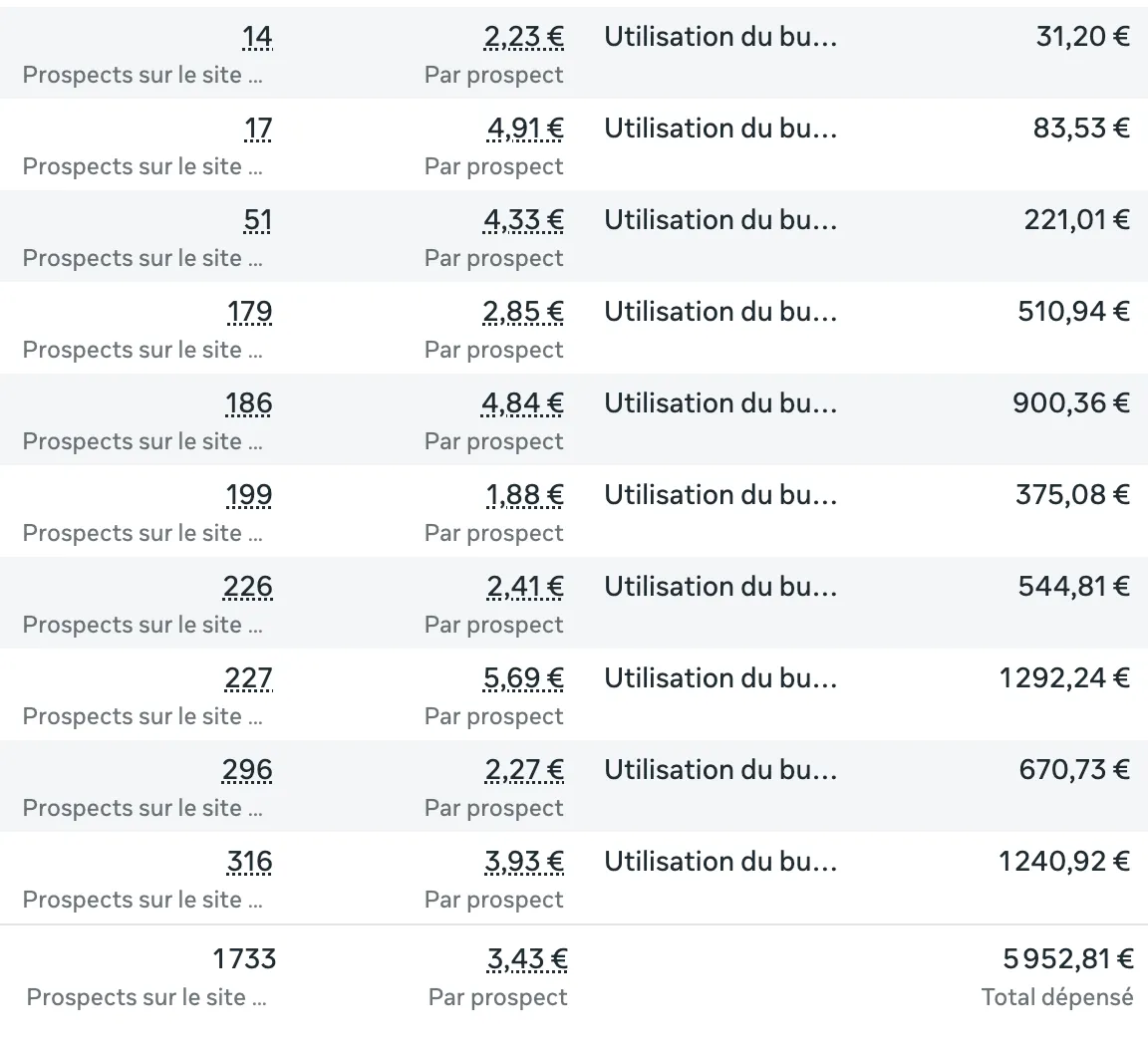
Task: Select the 4,91 € cost per prospect
Action: 523,130
